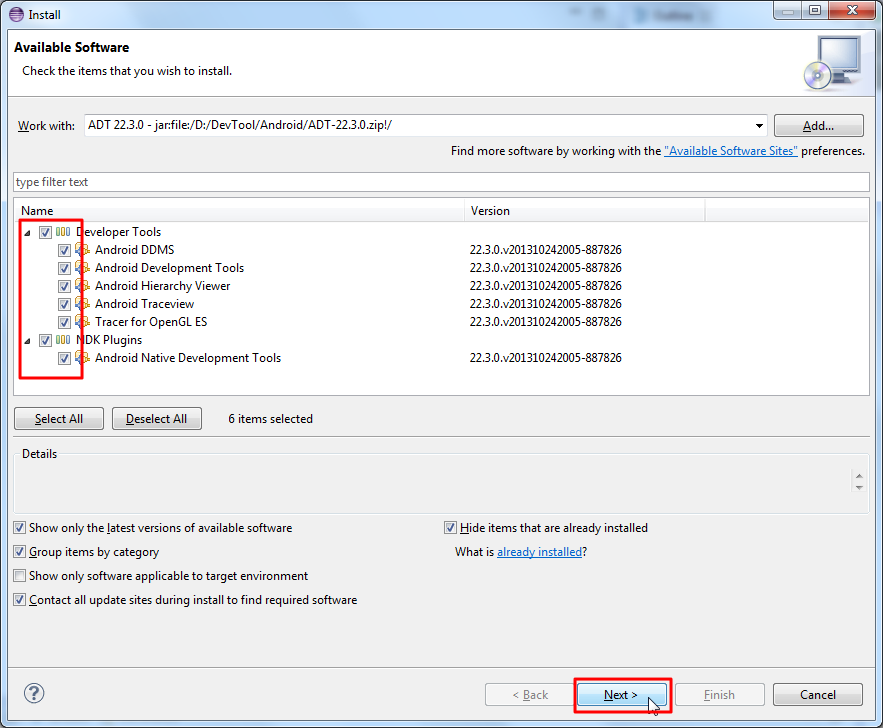Click the Details scroll up arrow
883x728 pixels.
859,476
